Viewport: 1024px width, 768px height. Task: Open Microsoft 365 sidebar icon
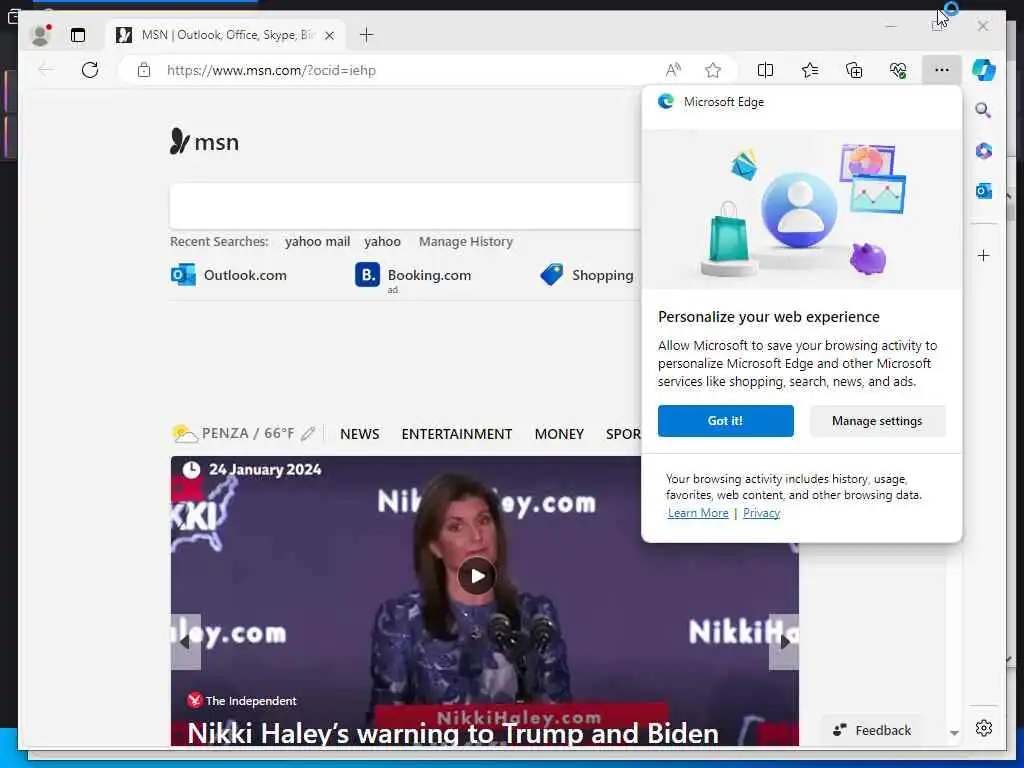(x=984, y=151)
